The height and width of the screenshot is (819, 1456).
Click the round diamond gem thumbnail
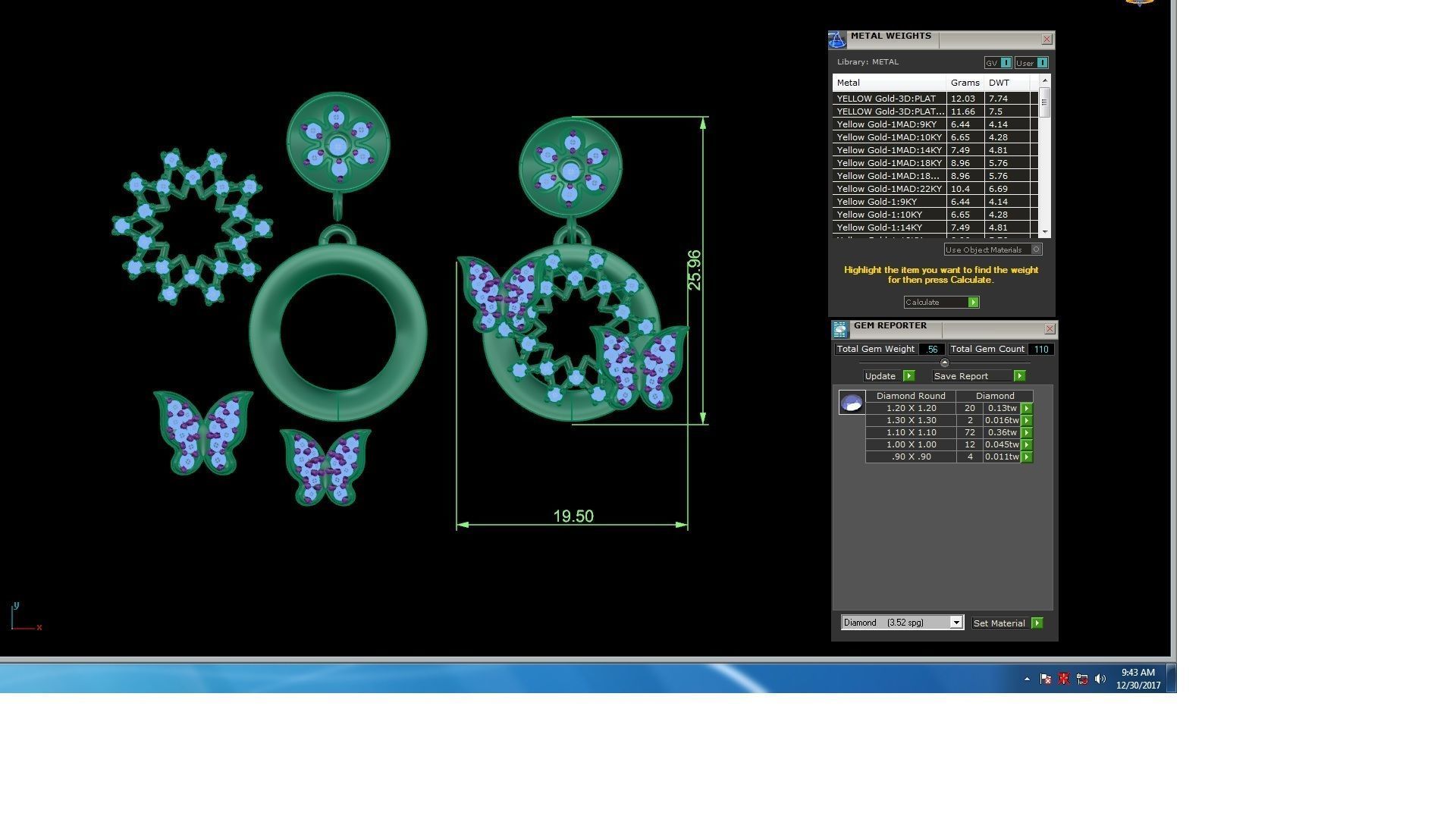pyautogui.click(x=852, y=403)
